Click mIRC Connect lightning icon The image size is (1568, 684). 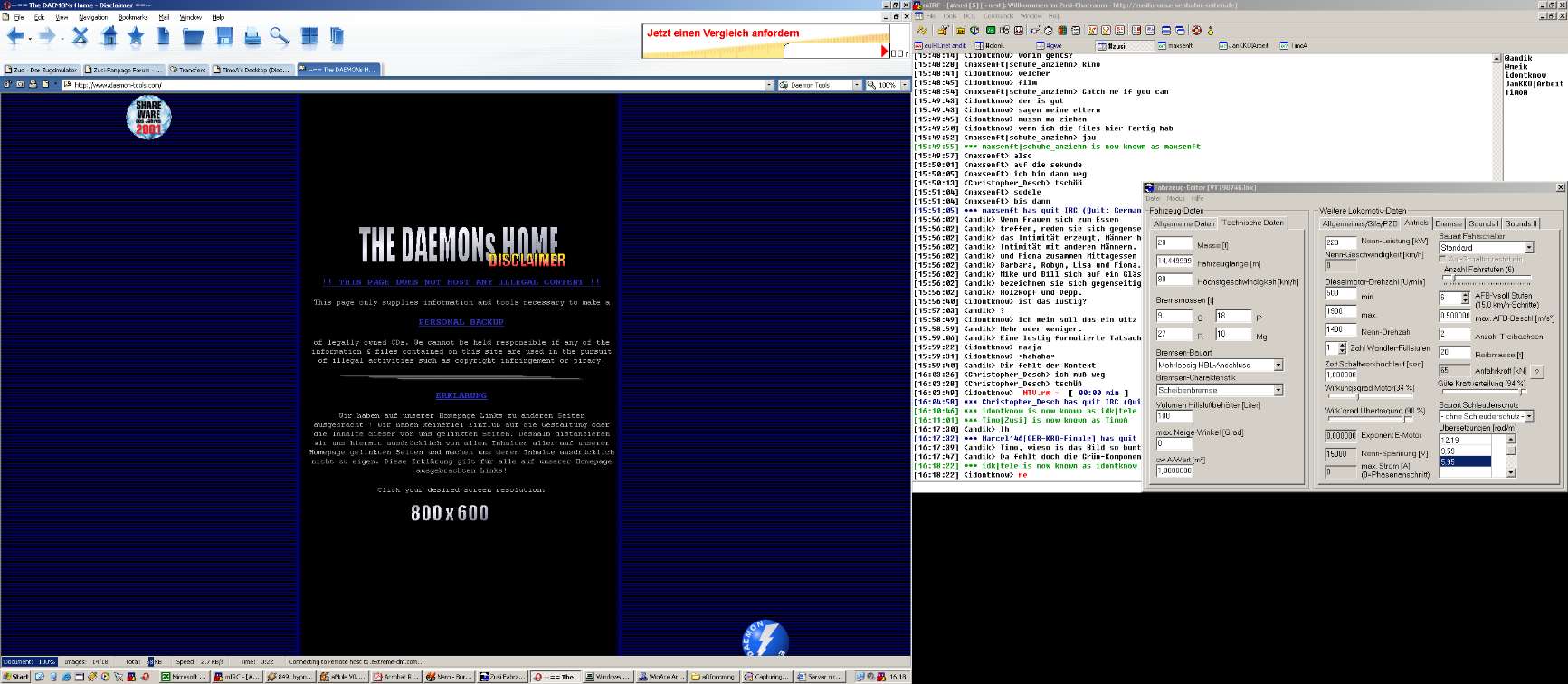coord(922,31)
